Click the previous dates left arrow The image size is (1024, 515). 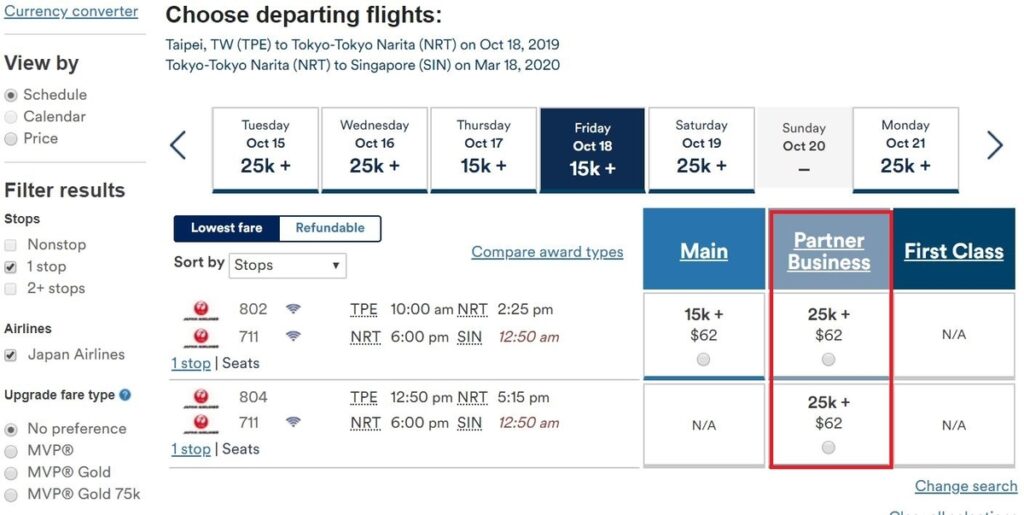[x=178, y=145]
